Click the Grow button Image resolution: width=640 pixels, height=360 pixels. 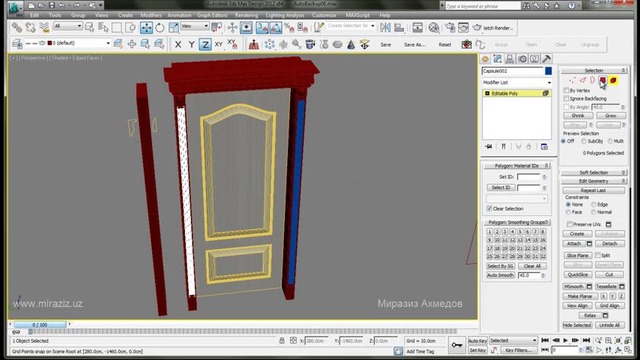610,116
